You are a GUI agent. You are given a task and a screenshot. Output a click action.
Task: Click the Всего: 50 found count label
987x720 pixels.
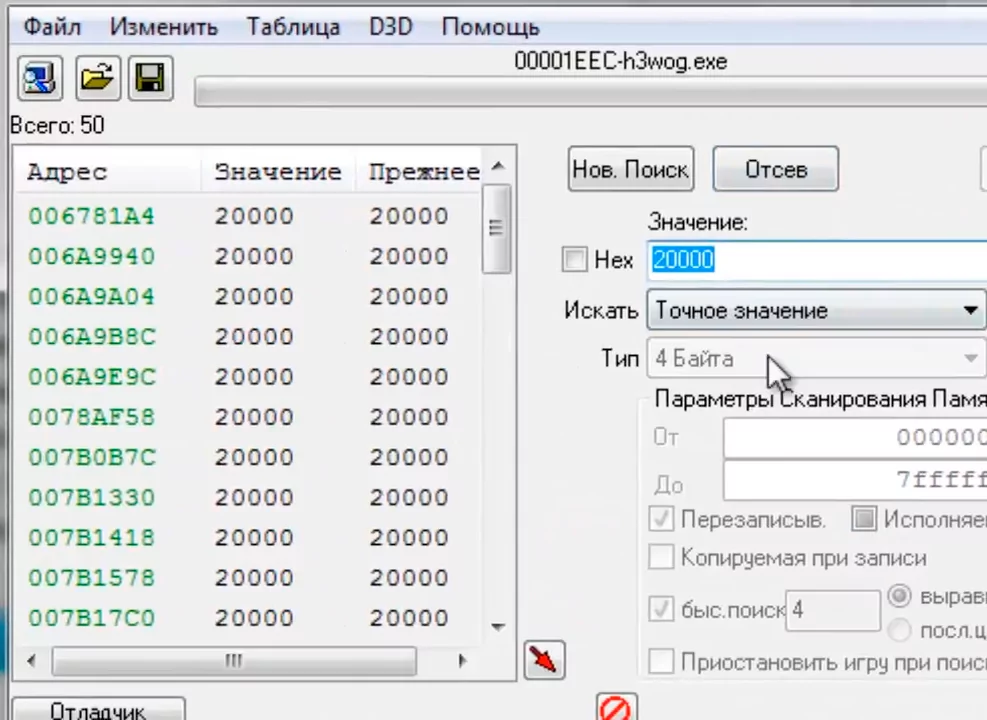click(x=57, y=125)
